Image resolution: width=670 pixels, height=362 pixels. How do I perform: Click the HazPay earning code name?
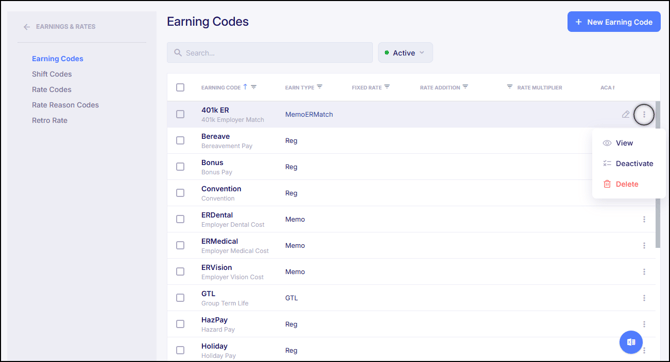pyautogui.click(x=215, y=320)
